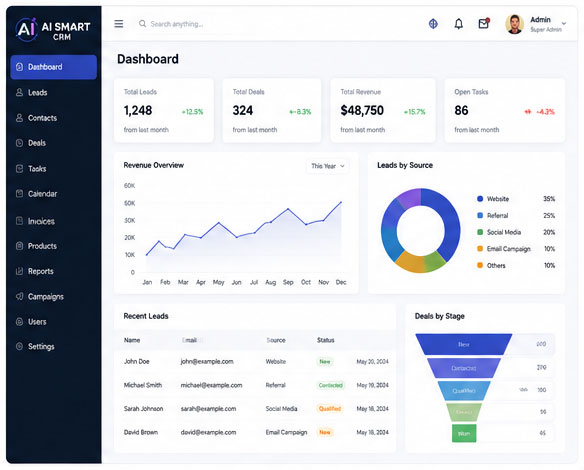The image size is (584, 470).
Task: Click the Tasks sidebar icon
Action: click(19, 168)
